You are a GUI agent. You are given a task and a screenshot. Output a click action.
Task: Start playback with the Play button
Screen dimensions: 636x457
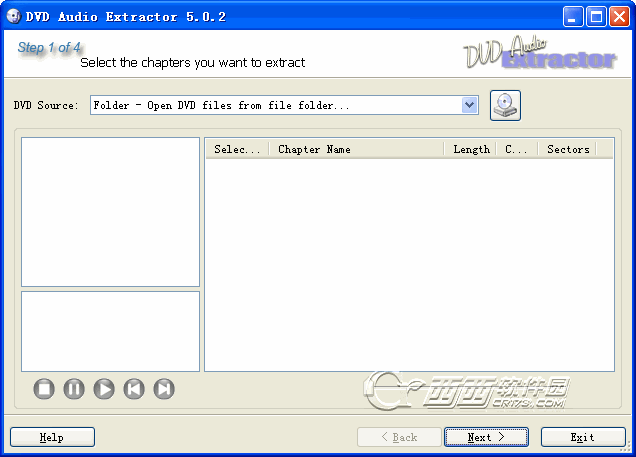pyautogui.click(x=104, y=389)
